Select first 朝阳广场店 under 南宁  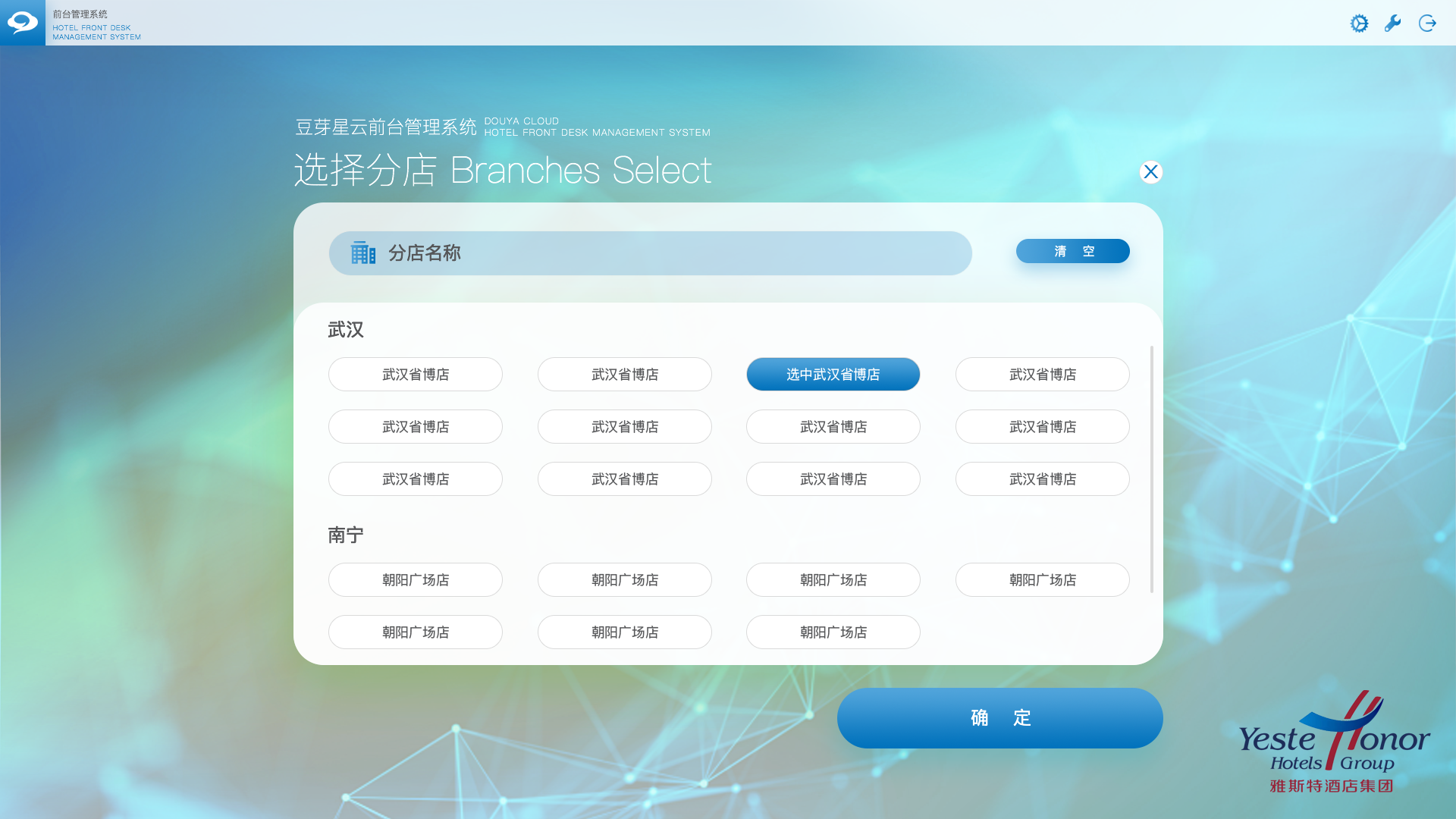416,580
